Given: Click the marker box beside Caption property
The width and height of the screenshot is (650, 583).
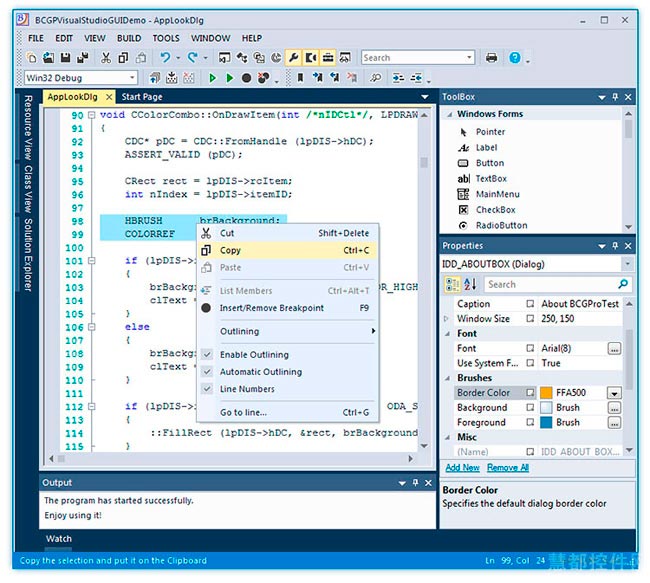Looking at the screenshot, I should [x=530, y=304].
